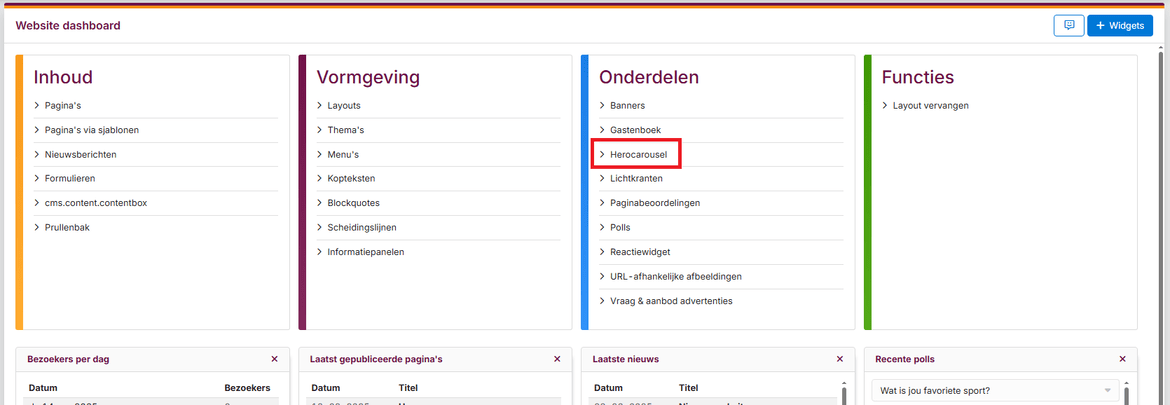This screenshot has width=1170, height=405.
Task: Select Gastenboek in Onderdelen
Action: tap(636, 130)
